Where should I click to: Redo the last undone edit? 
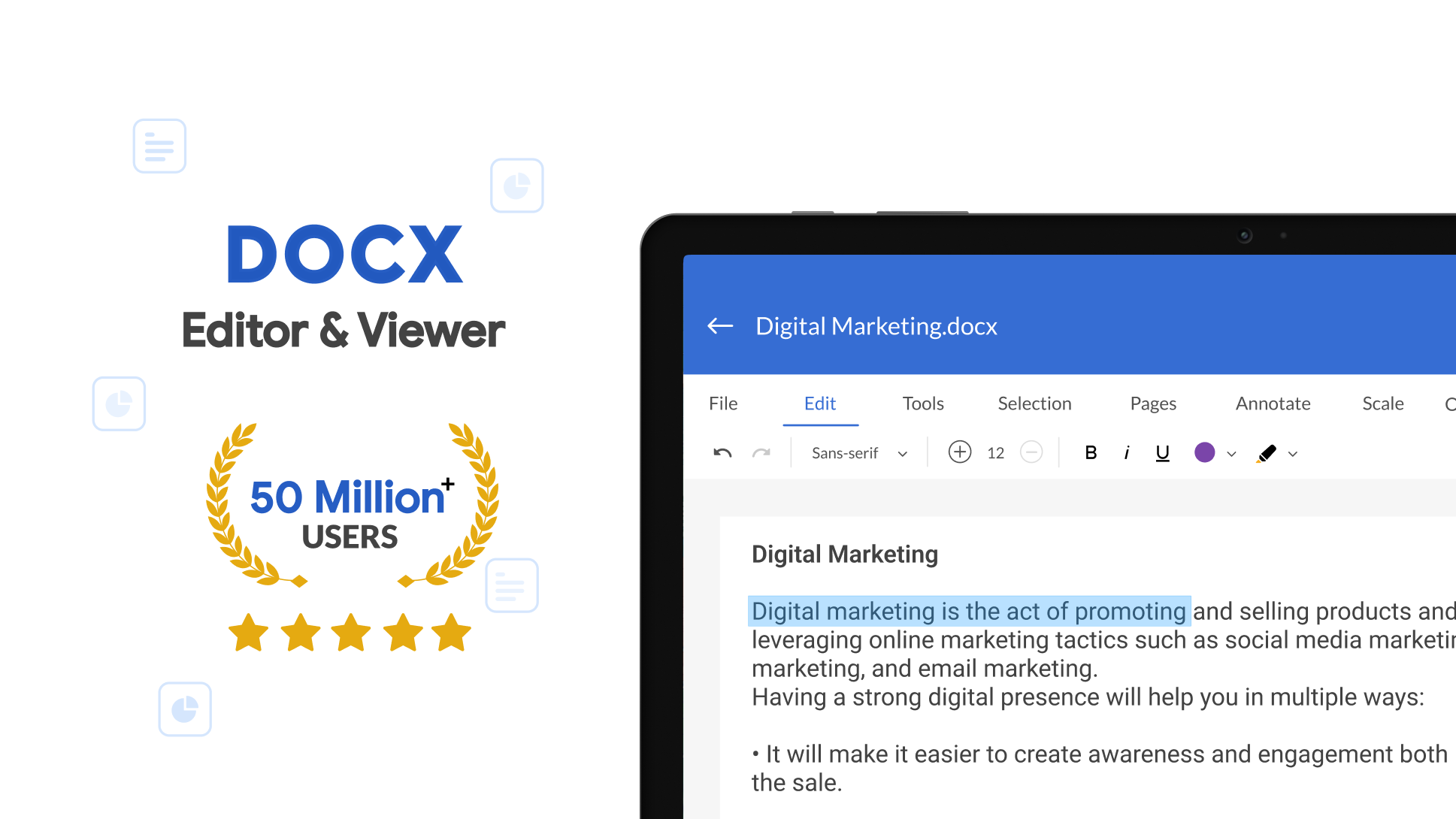click(x=761, y=453)
